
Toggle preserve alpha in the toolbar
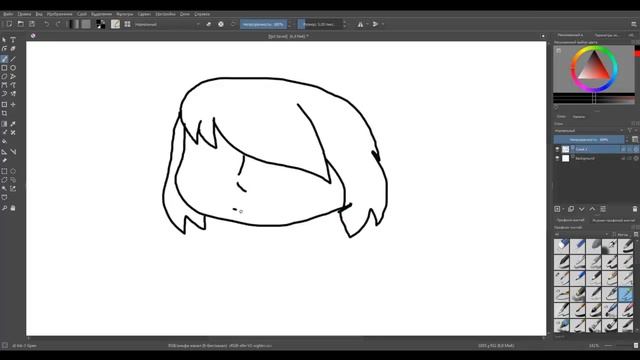(x=221, y=24)
